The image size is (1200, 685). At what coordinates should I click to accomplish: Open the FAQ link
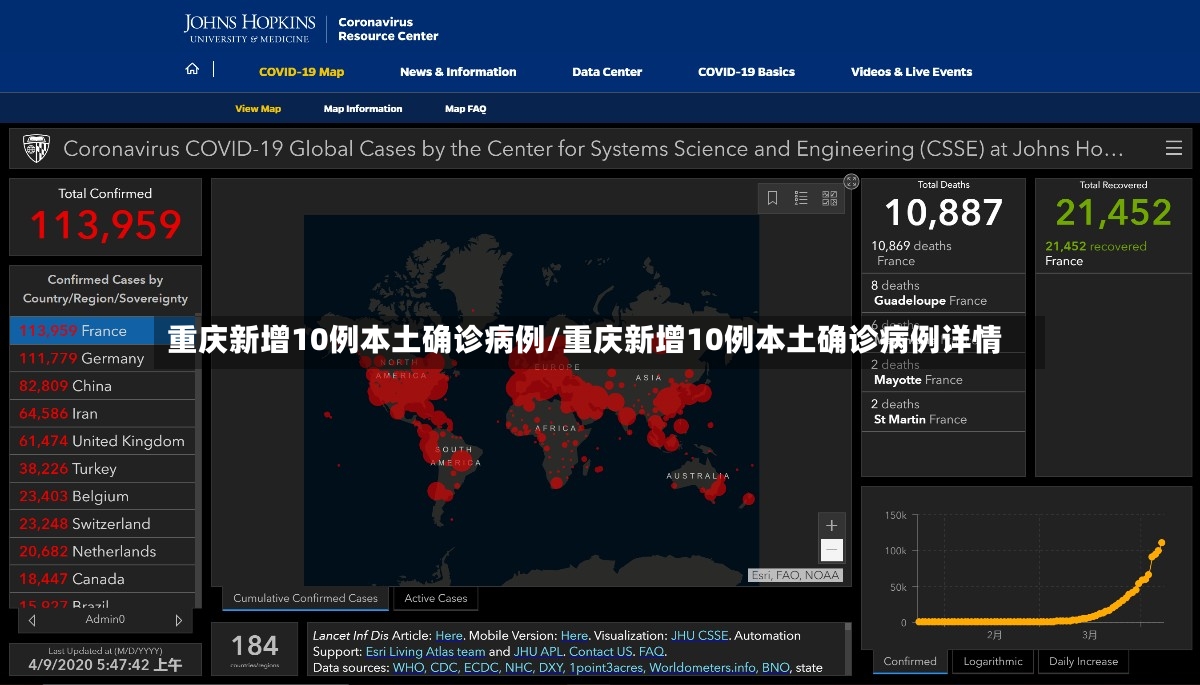pos(651,651)
